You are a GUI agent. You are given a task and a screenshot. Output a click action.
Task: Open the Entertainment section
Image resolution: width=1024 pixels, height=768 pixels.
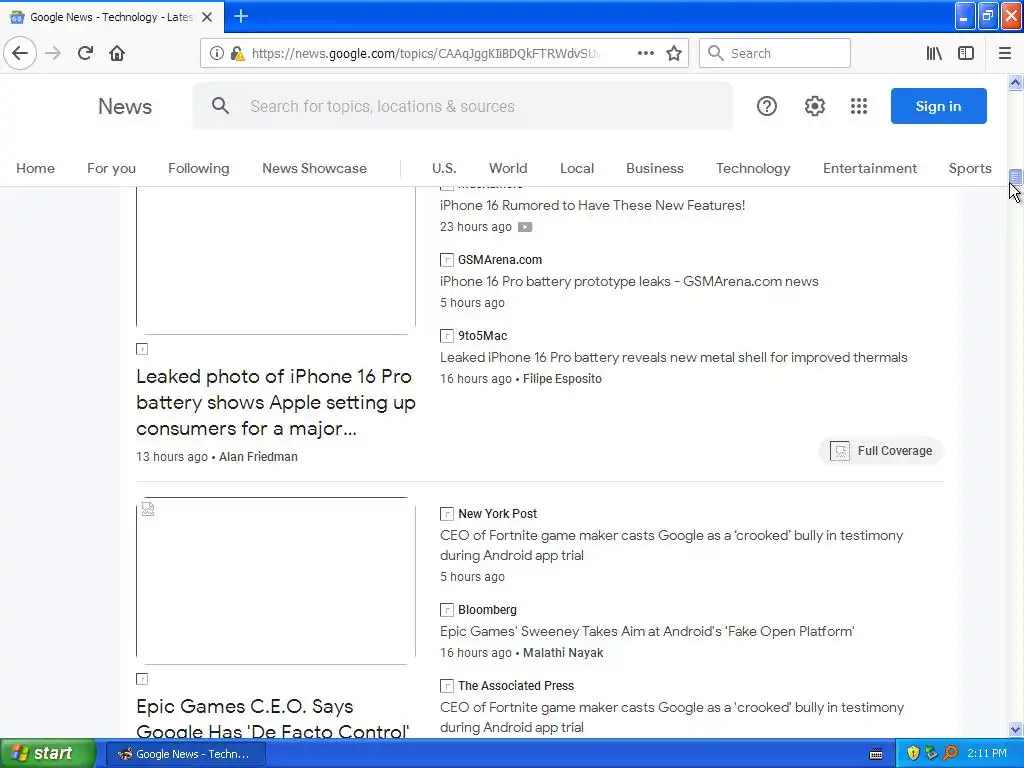[x=870, y=168]
